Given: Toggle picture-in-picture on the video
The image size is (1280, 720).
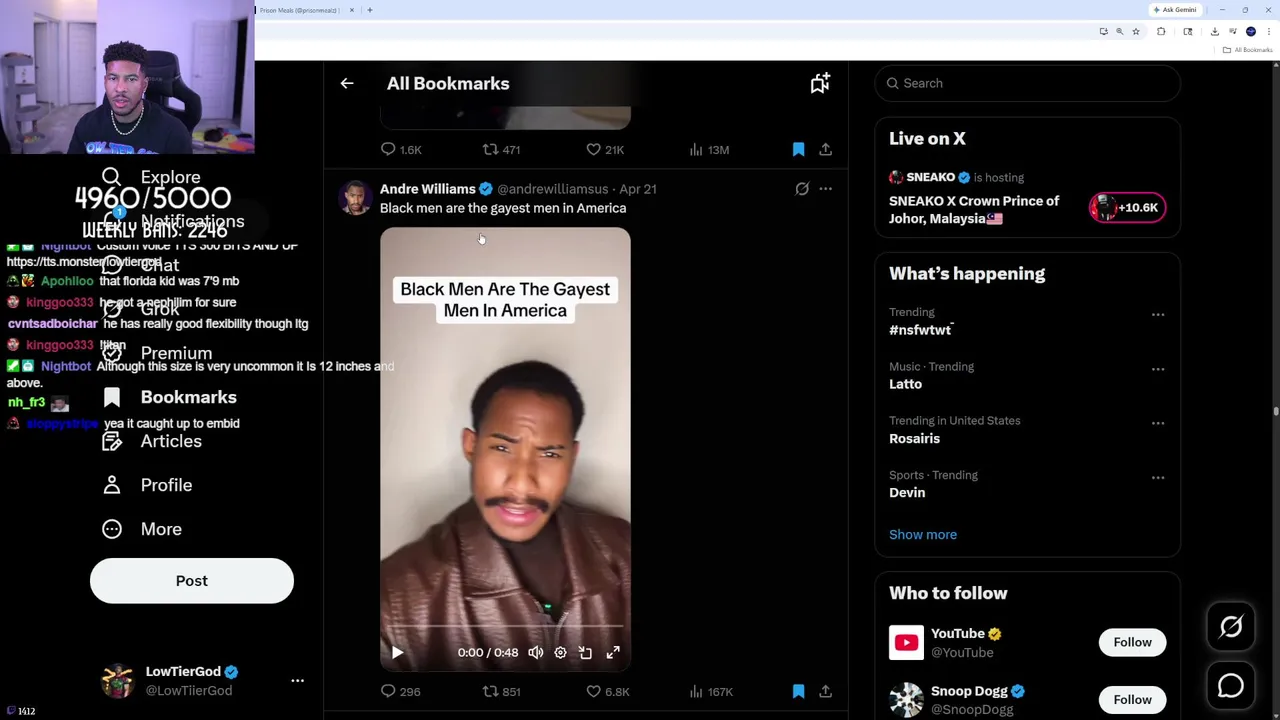Looking at the screenshot, I should 585,652.
